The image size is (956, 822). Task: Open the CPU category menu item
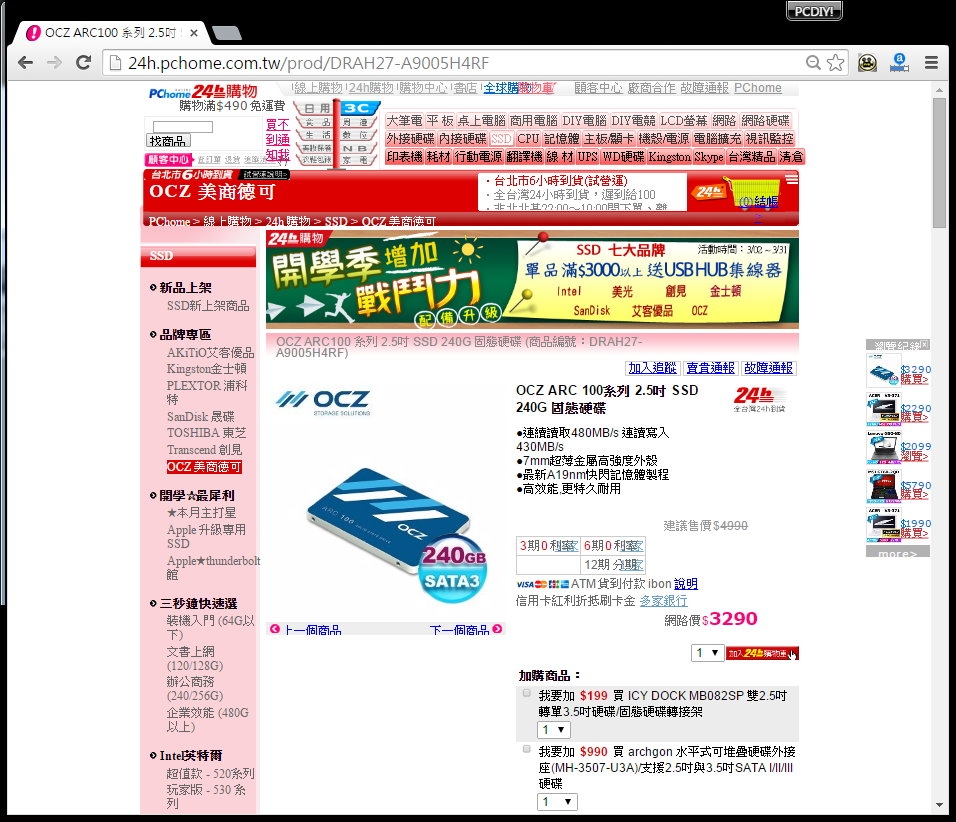528,139
